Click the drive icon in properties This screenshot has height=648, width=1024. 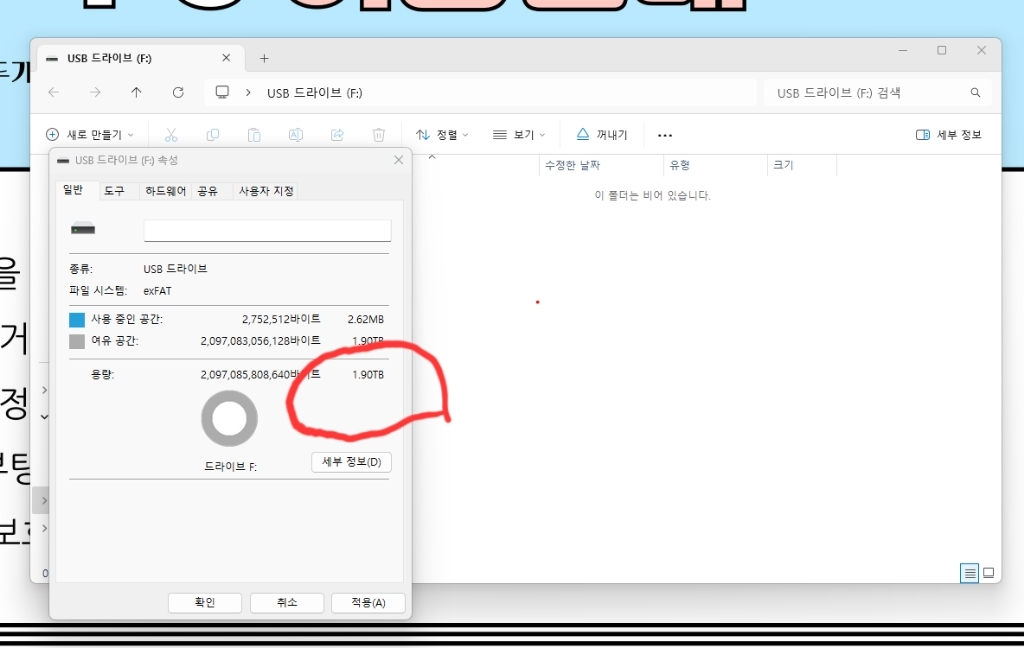point(83,229)
